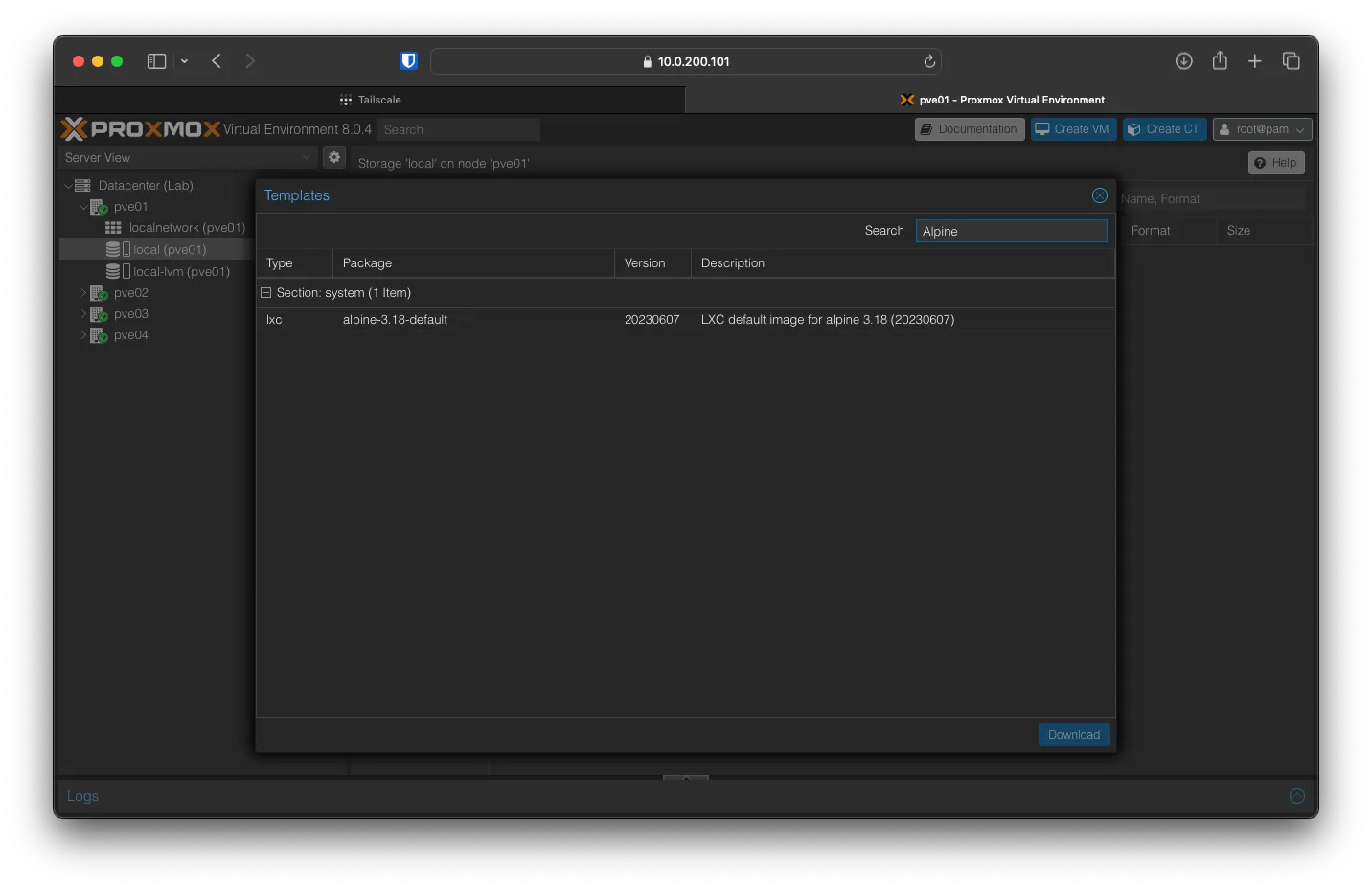Screen dimensions: 1372x889
Task: Sort by the Description column header
Action: [903, 263]
